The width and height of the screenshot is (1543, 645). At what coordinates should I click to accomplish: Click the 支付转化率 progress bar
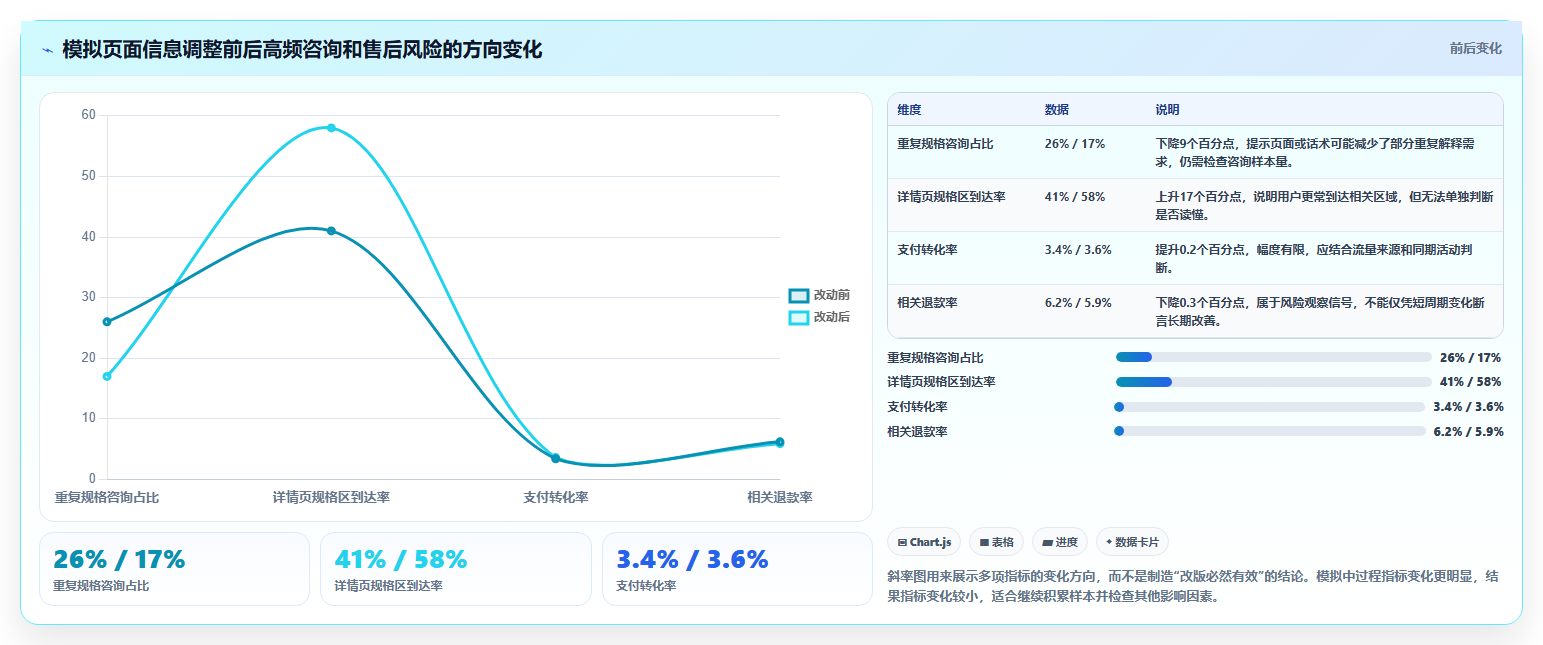click(x=1269, y=407)
